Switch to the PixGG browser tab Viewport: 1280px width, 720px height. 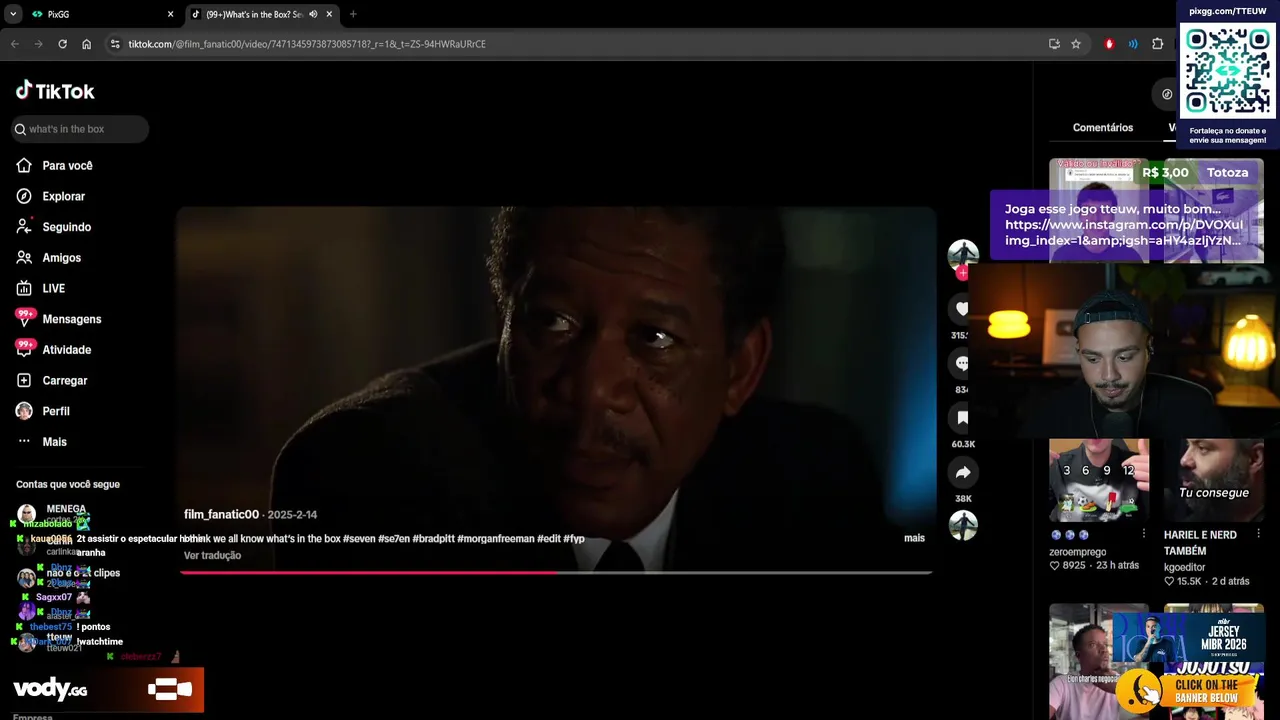click(x=100, y=14)
